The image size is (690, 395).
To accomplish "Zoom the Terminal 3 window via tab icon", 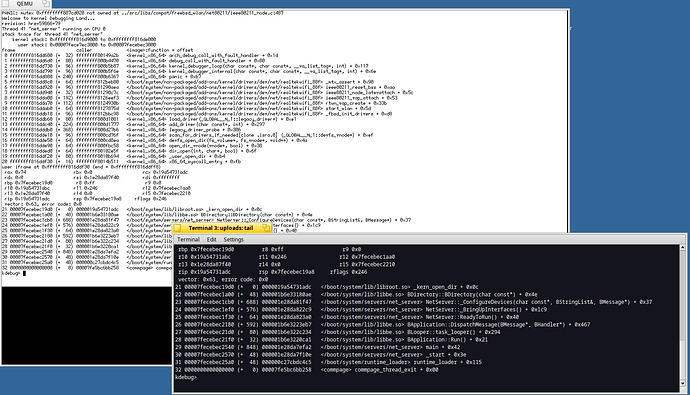I will click(x=266, y=228).
